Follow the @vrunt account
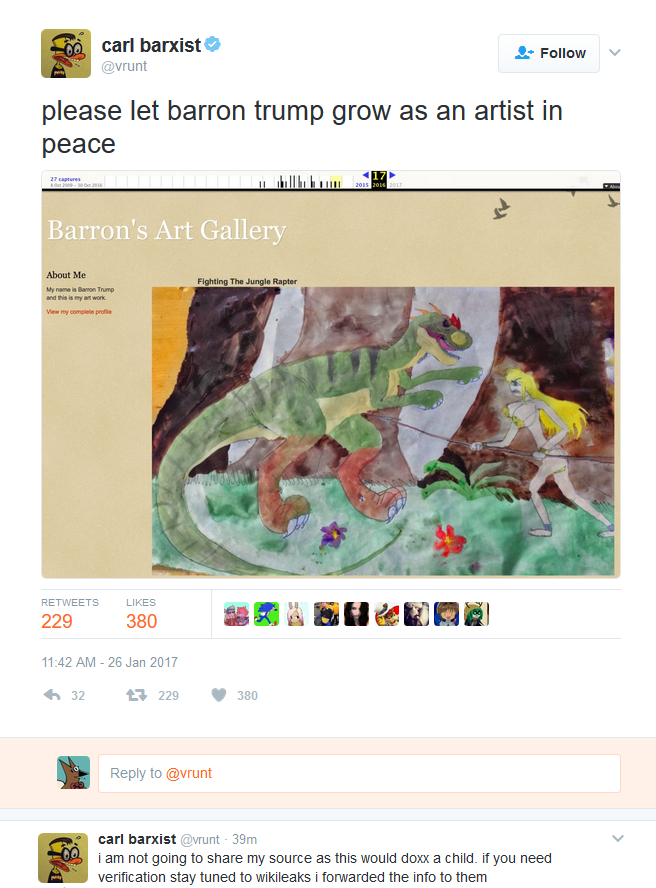 (548, 53)
